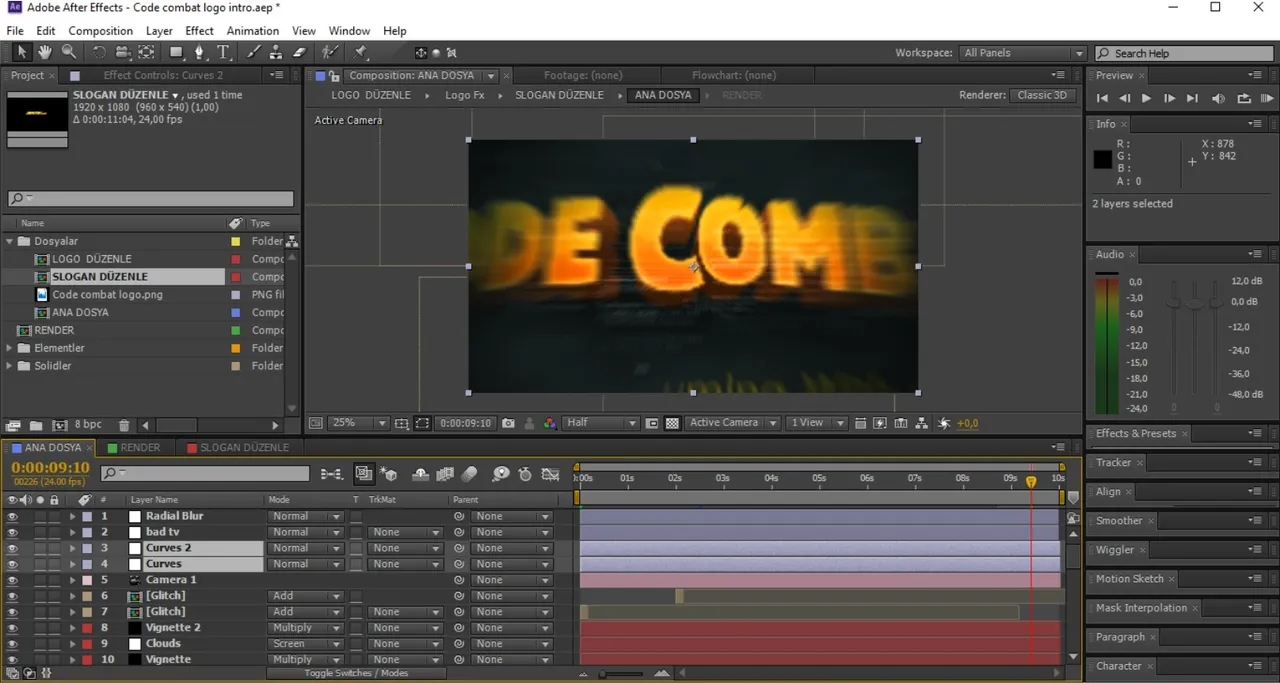Open Workspace All Panels dropdown
This screenshot has height=683, width=1280.
[1022, 53]
